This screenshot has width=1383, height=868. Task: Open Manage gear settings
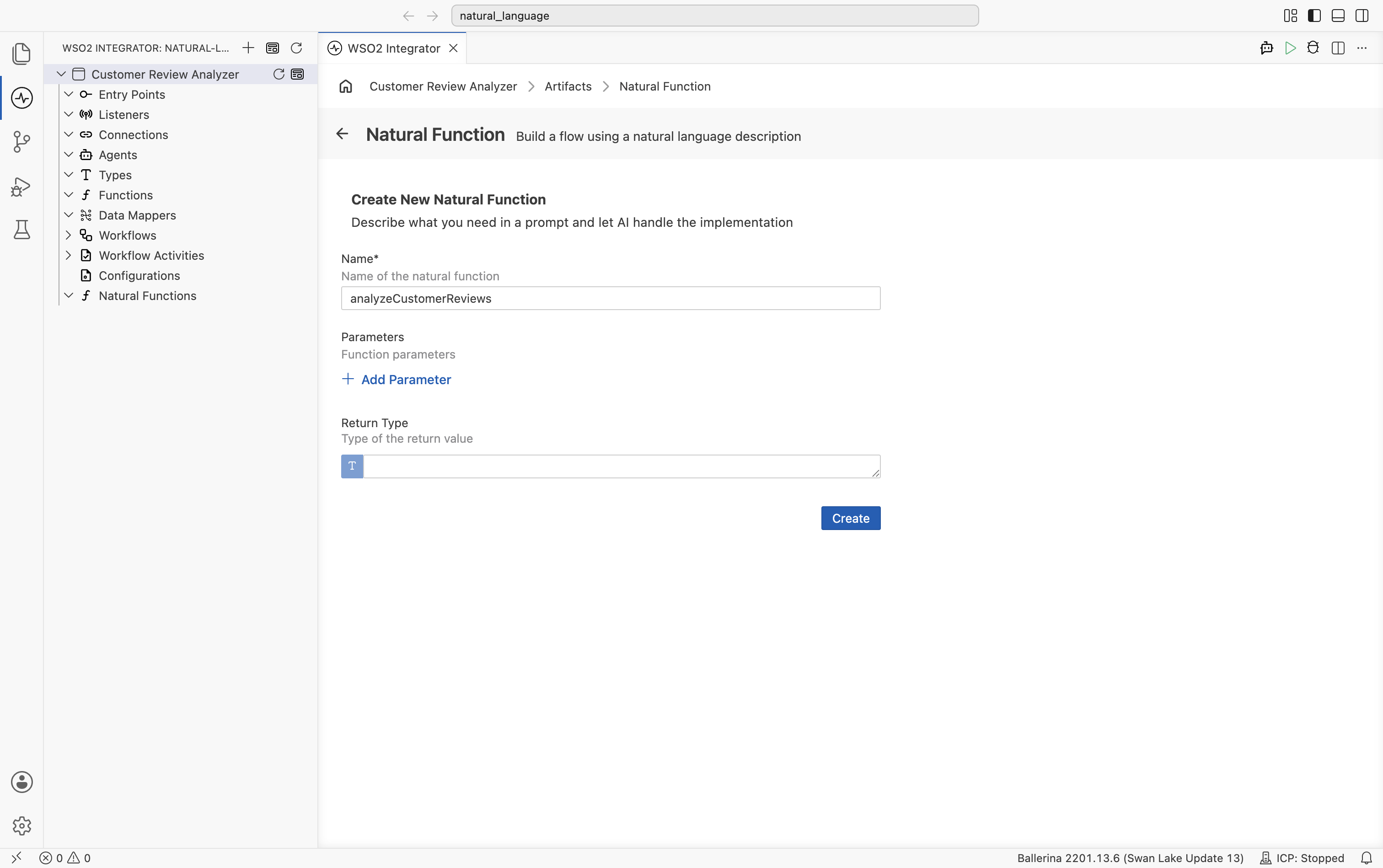pos(21,825)
